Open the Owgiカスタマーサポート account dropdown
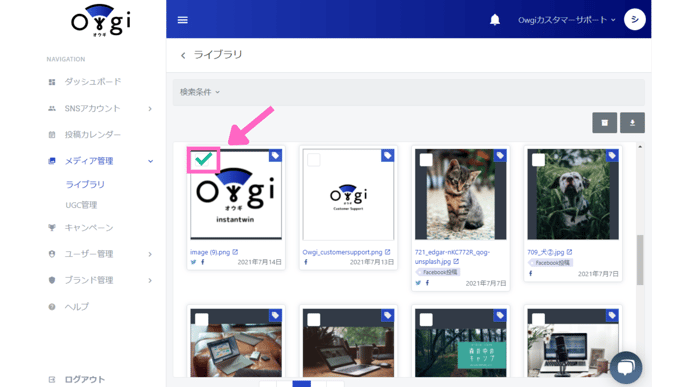Screen dimensions: 688x387 pos(566,20)
